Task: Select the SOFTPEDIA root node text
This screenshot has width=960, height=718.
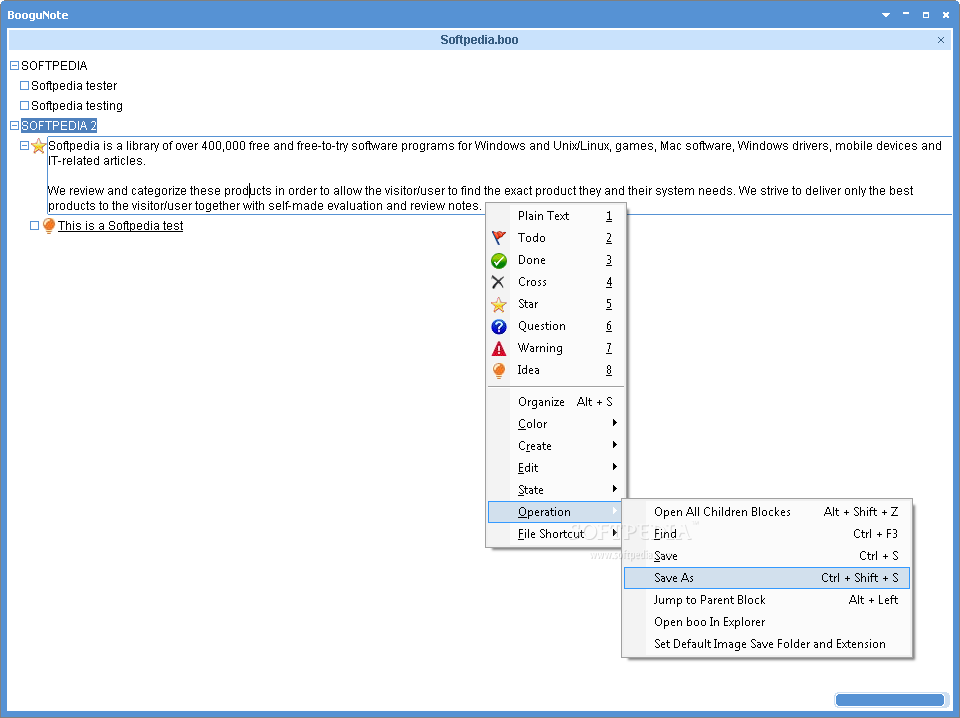Action: point(54,65)
